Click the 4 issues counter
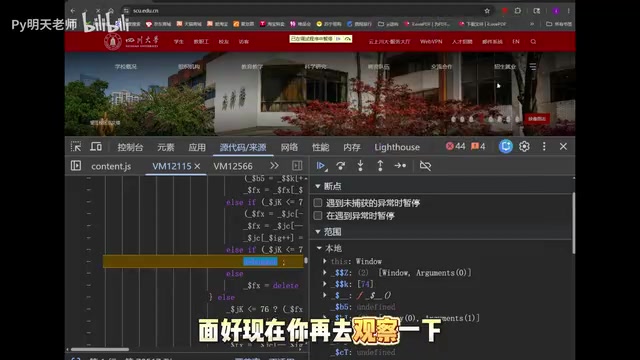Image resolution: width=640 pixels, height=360 pixels. 478,146
